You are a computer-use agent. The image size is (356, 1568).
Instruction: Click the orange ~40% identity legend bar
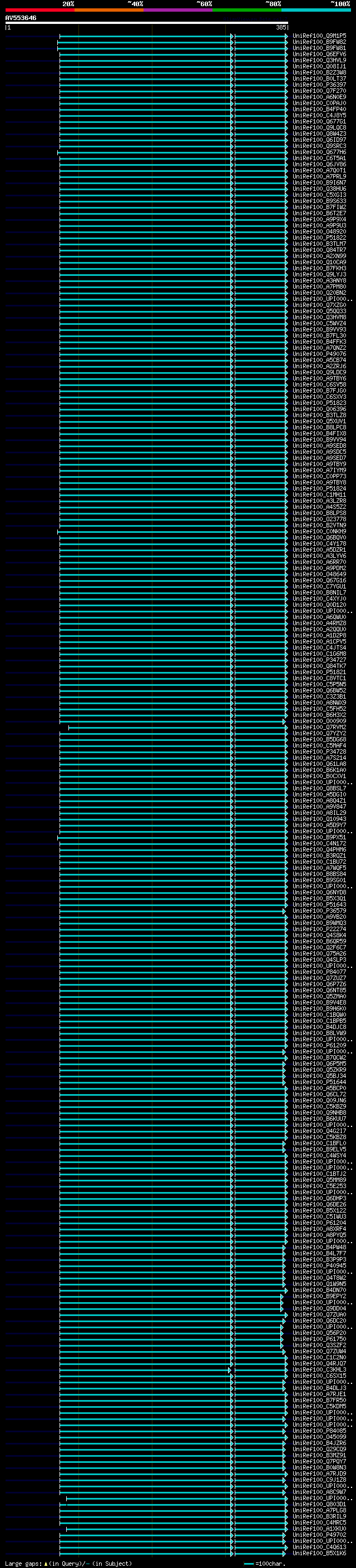pyautogui.click(x=109, y=10)
